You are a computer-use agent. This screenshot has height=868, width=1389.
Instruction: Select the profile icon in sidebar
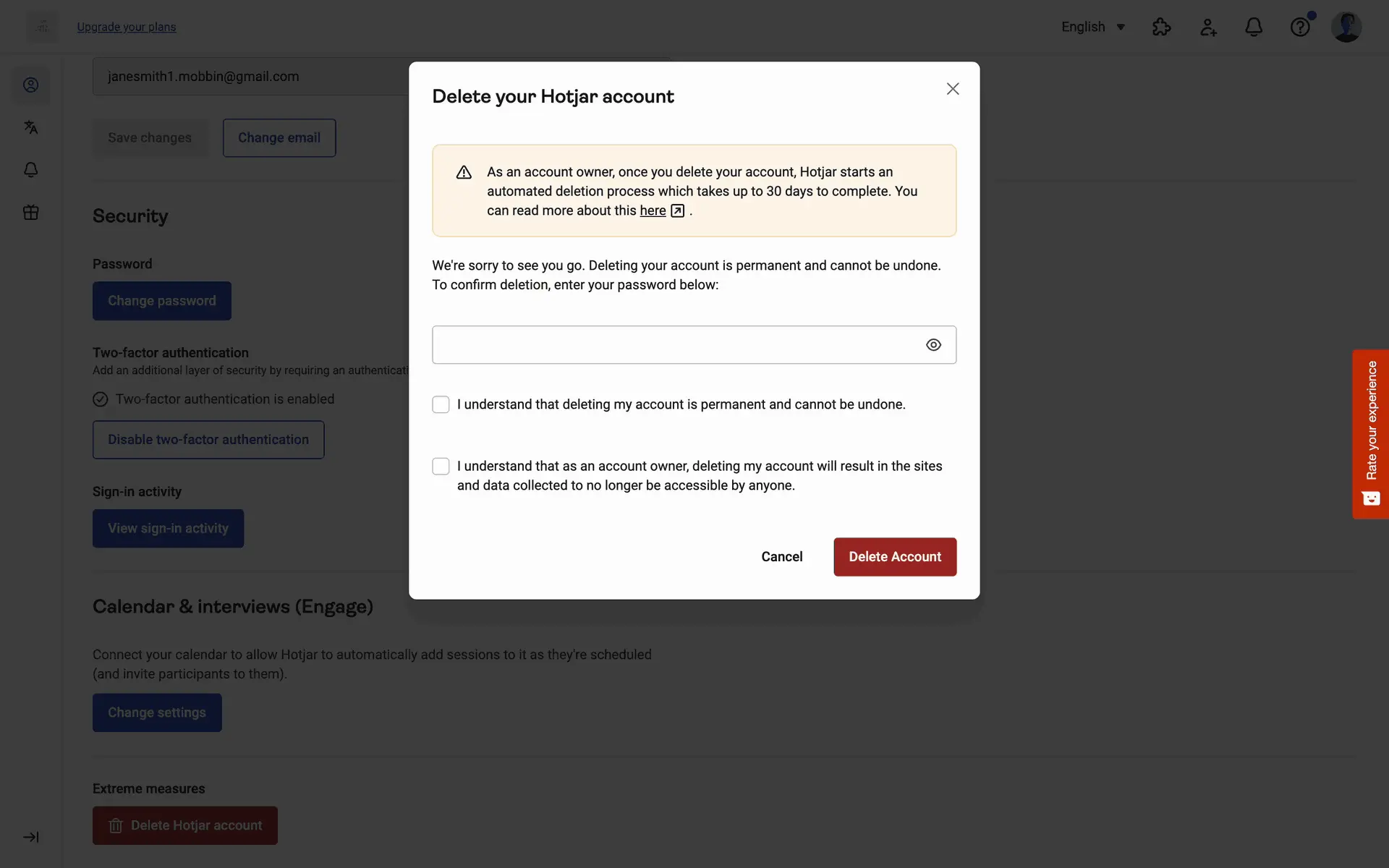point(30,85)
